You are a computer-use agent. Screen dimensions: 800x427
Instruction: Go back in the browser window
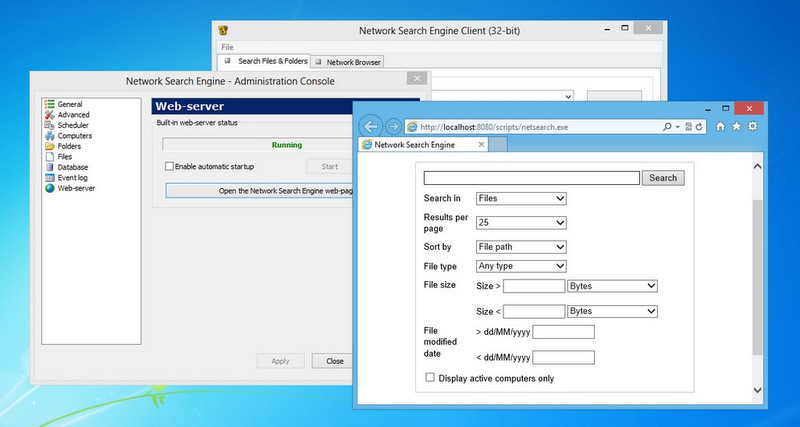371,127
